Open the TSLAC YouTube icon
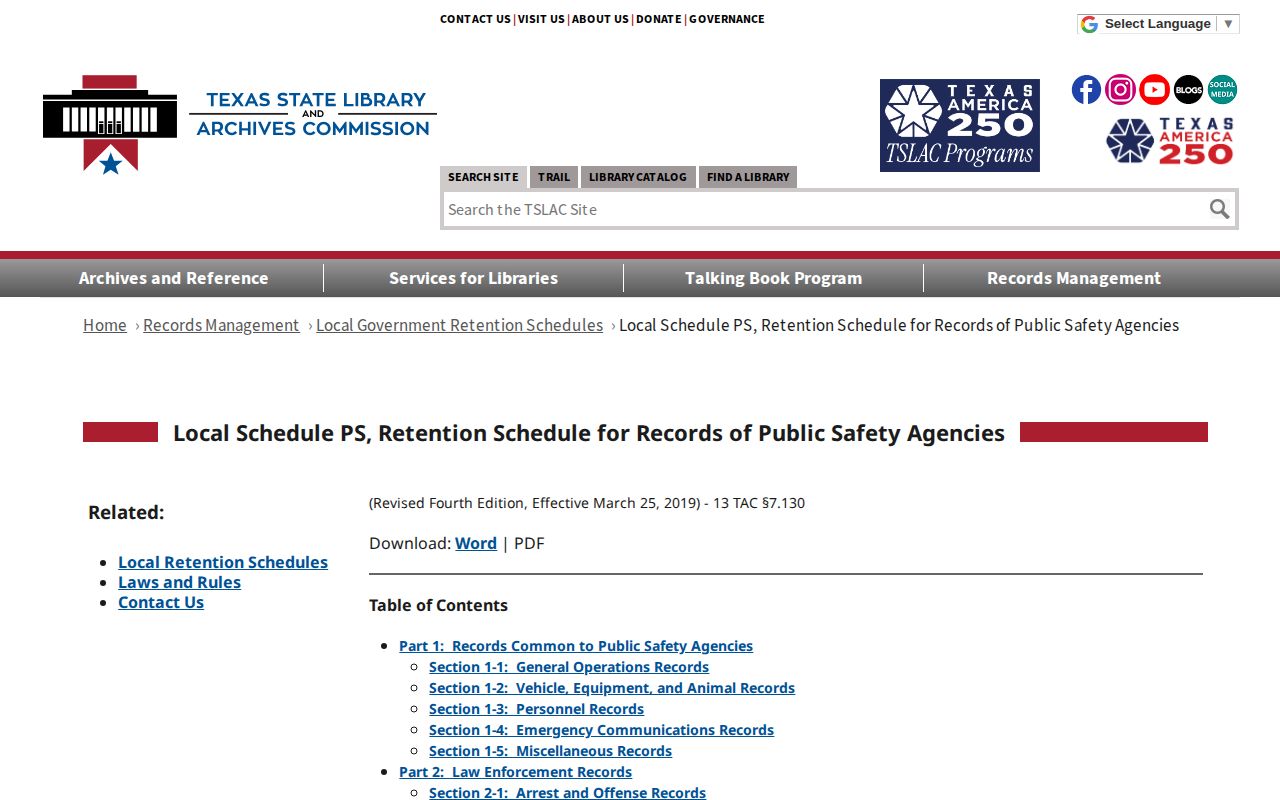This screenshot has height=800, width=1280. click(x=1154, y=90)
